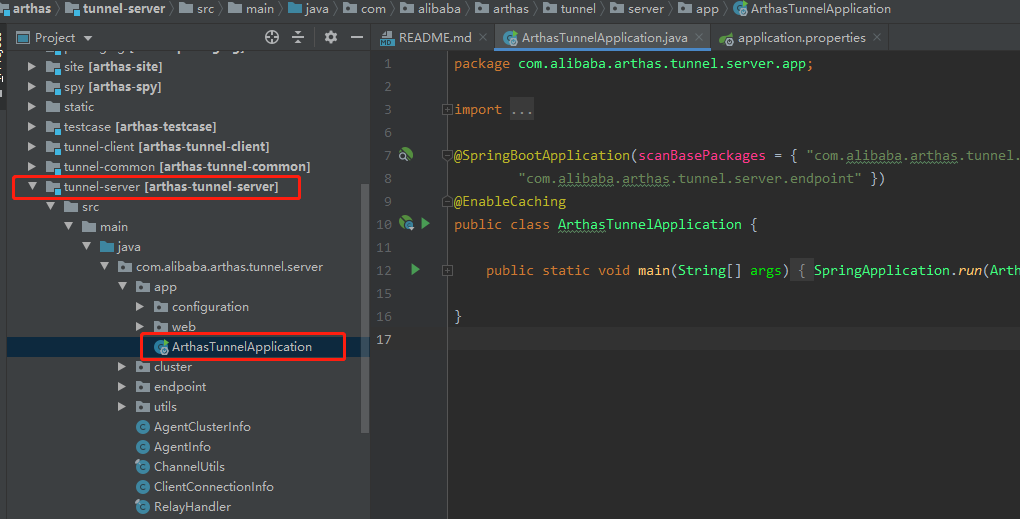Expand the folded import block
Viewport: 1020px width, 519px height.
pos(447,109)
